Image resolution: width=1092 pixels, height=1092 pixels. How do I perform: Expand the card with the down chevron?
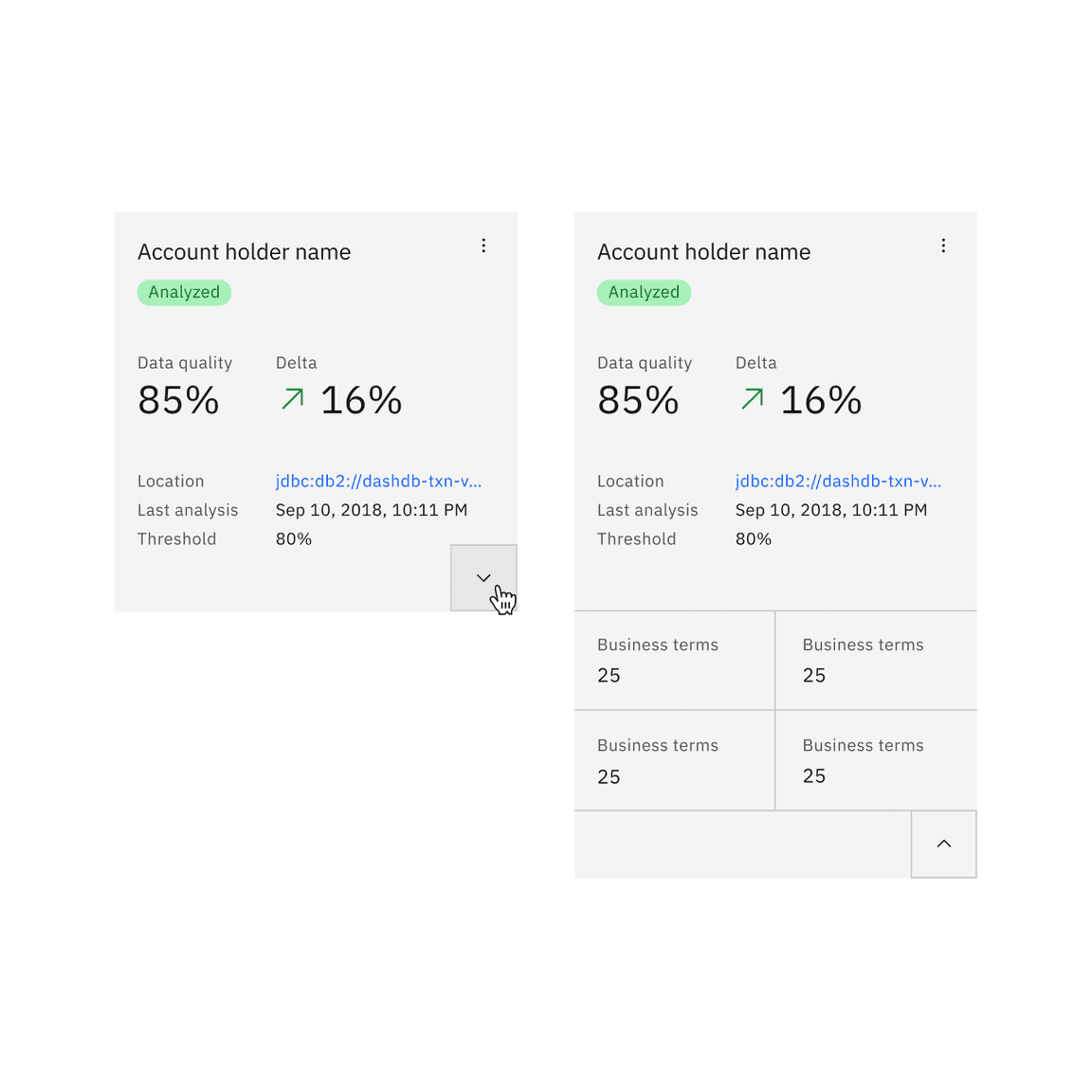(483, 577)
